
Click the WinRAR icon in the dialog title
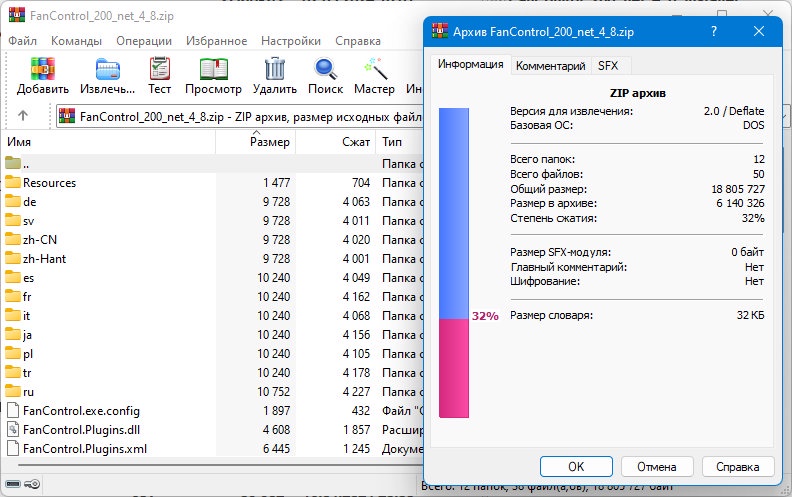pos(440,31)
